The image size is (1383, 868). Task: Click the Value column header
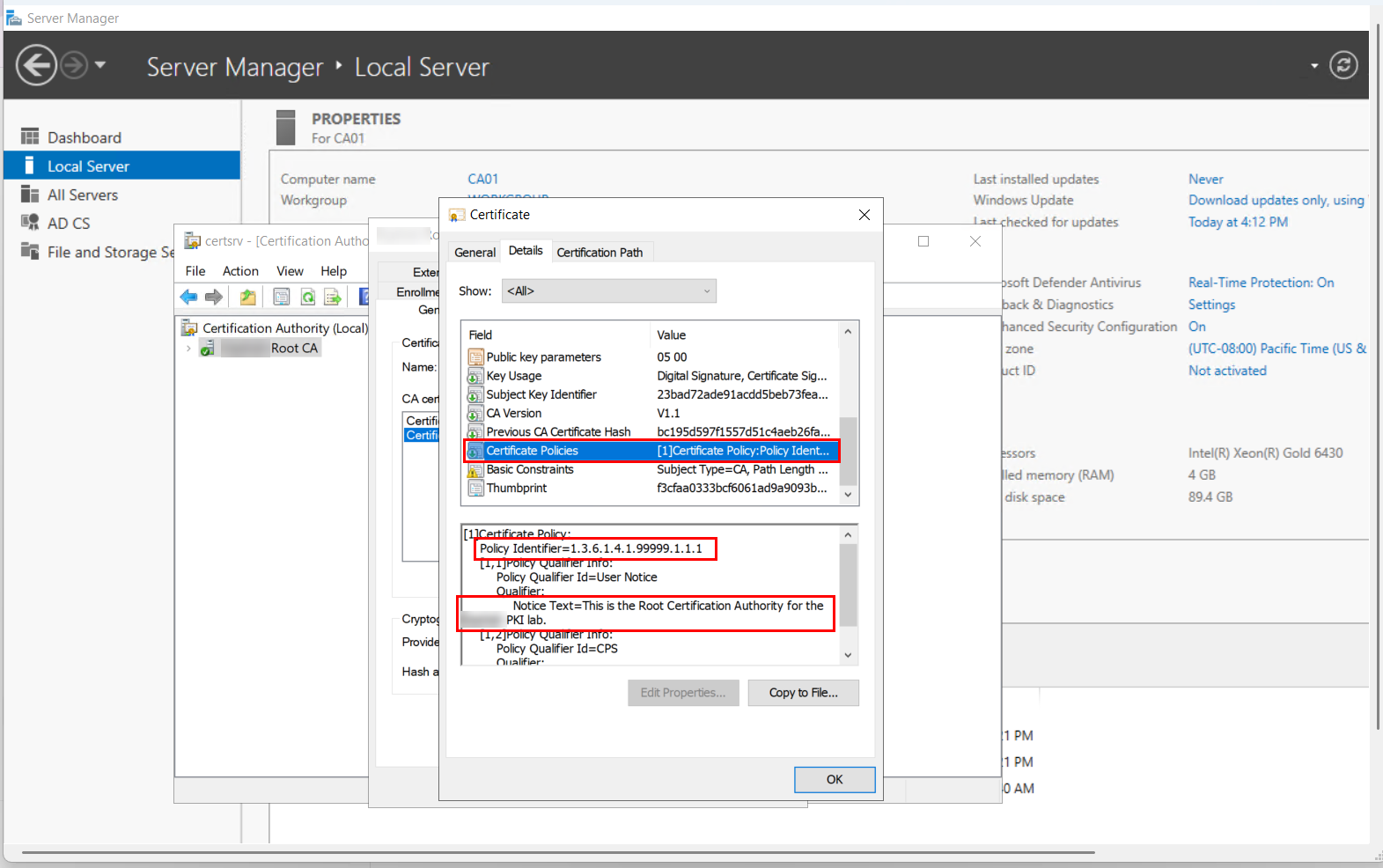[745, 335]
